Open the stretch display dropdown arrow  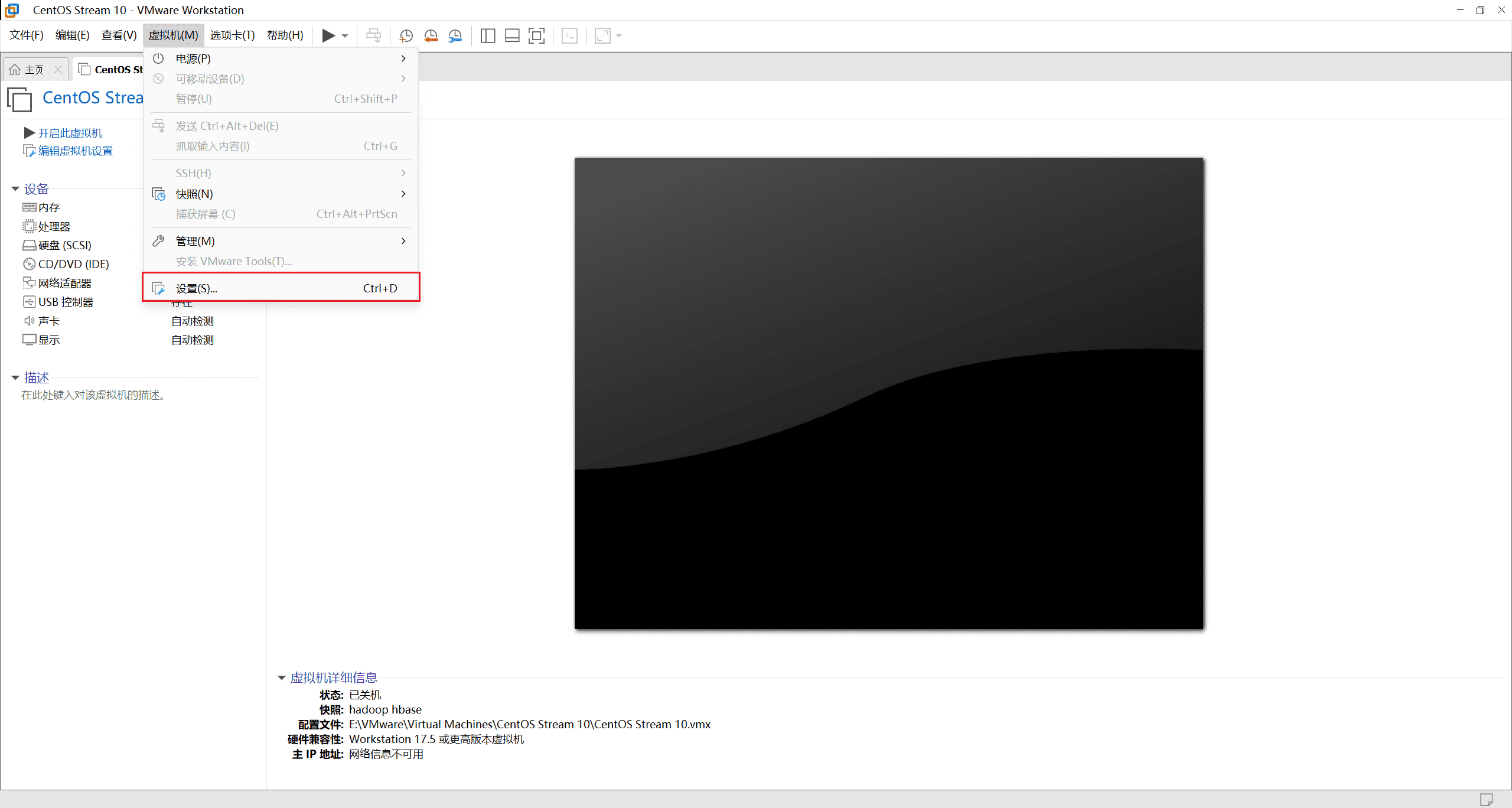pos(619,36)
